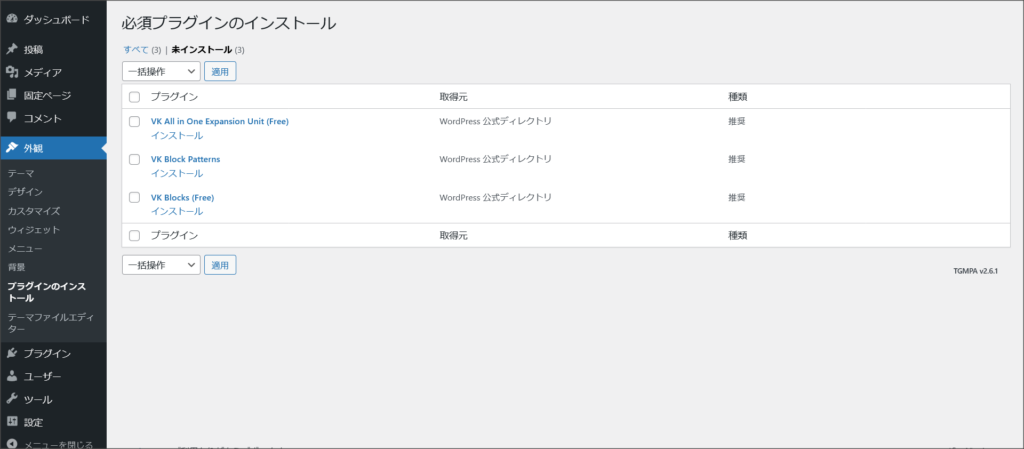The image size is (1024, 449).
Task: Click the pushpin icon for 投稿
Action: (11, 49)
